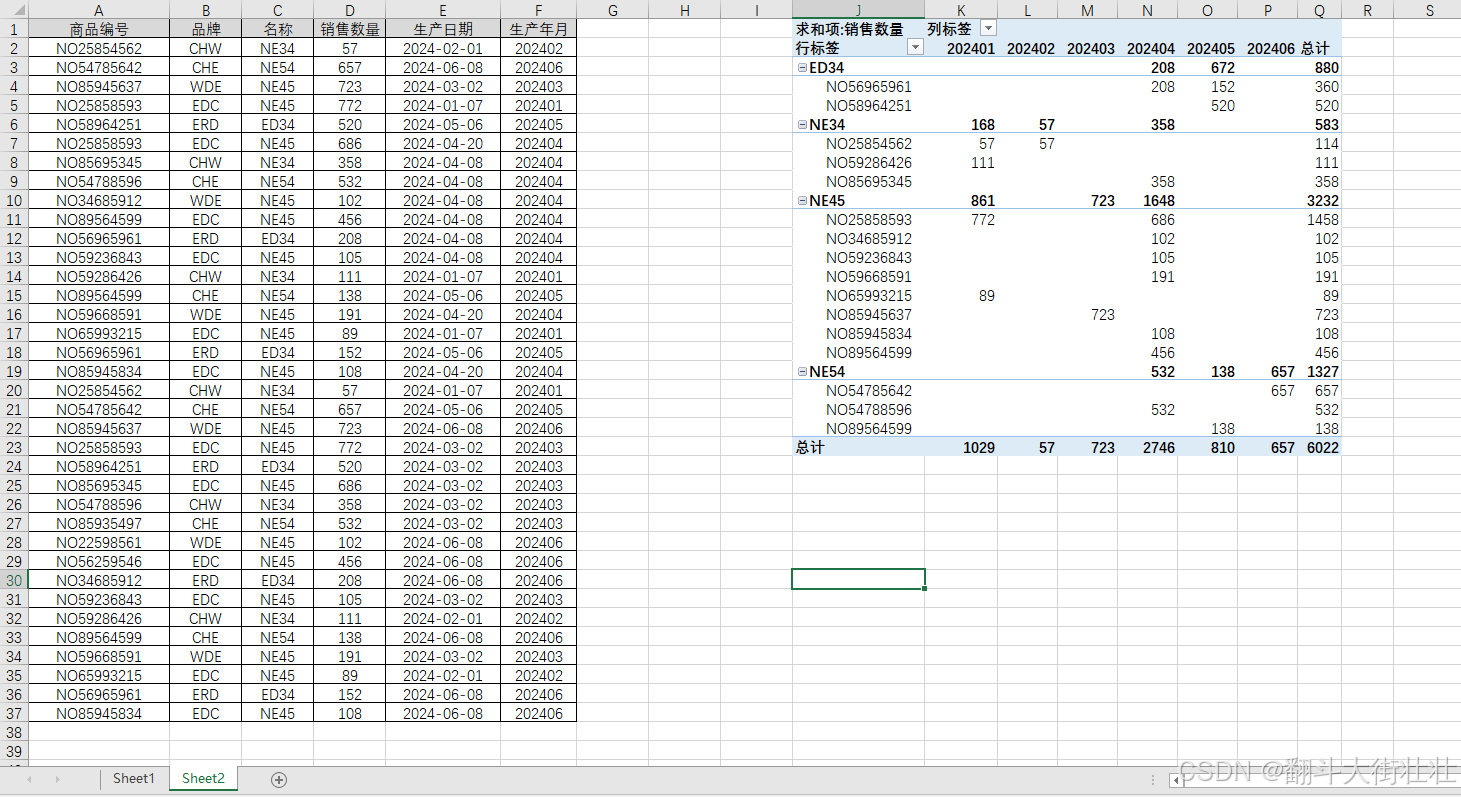Click cell NO56259546 in row 29

pyautogui.click(x=99, y=561)
